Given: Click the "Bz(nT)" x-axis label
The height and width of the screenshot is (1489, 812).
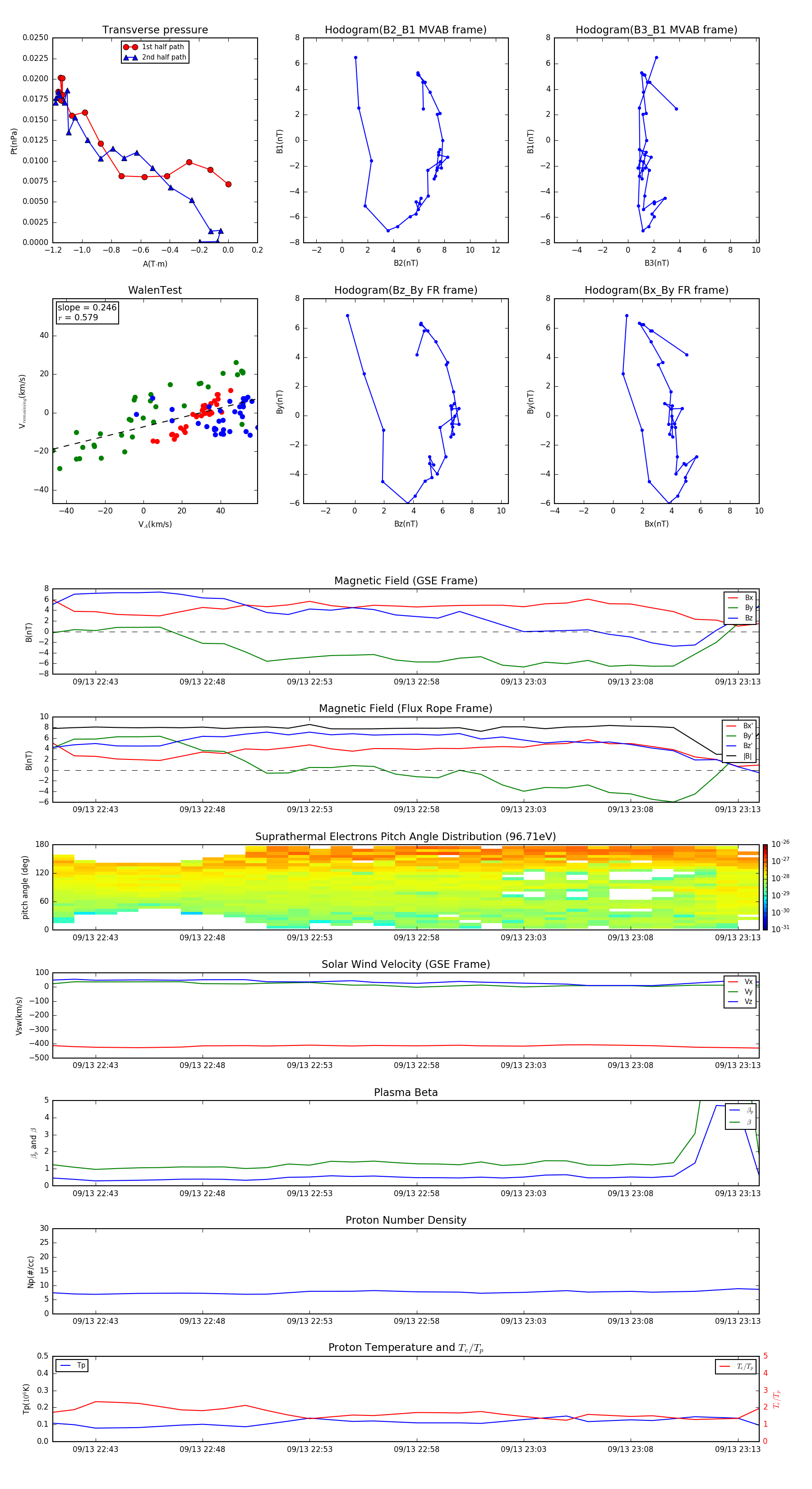Looking at the screenshot, I should pyautogui.click(x=406, y=524).
